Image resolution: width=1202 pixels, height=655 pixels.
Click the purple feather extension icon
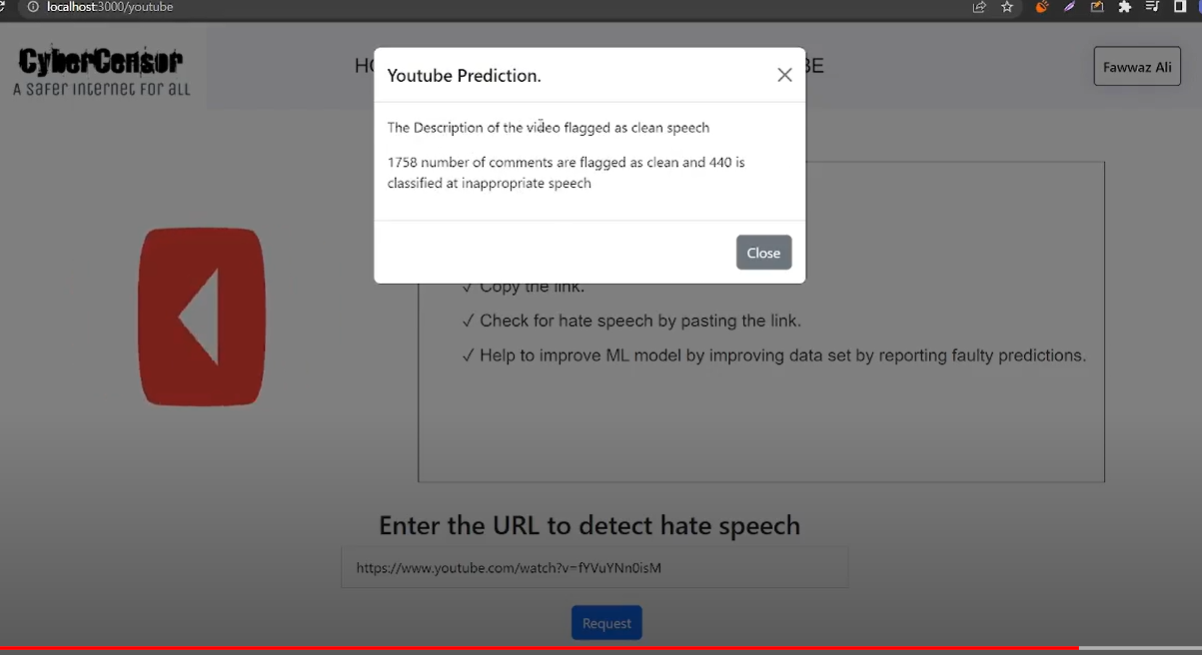pyautogui.click(x=1069, y=7)
